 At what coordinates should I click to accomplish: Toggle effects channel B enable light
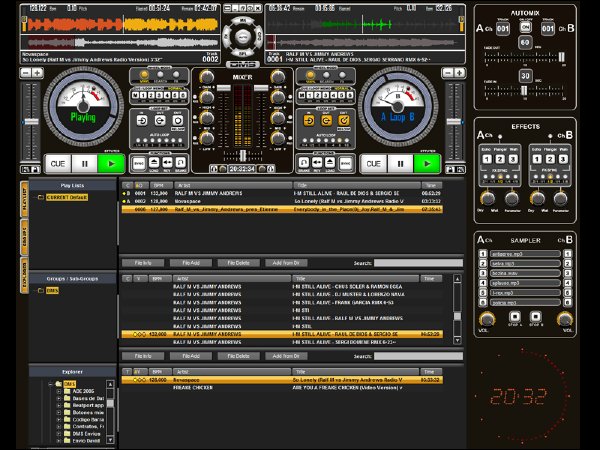pyautogui.click(x=550, y=136)
